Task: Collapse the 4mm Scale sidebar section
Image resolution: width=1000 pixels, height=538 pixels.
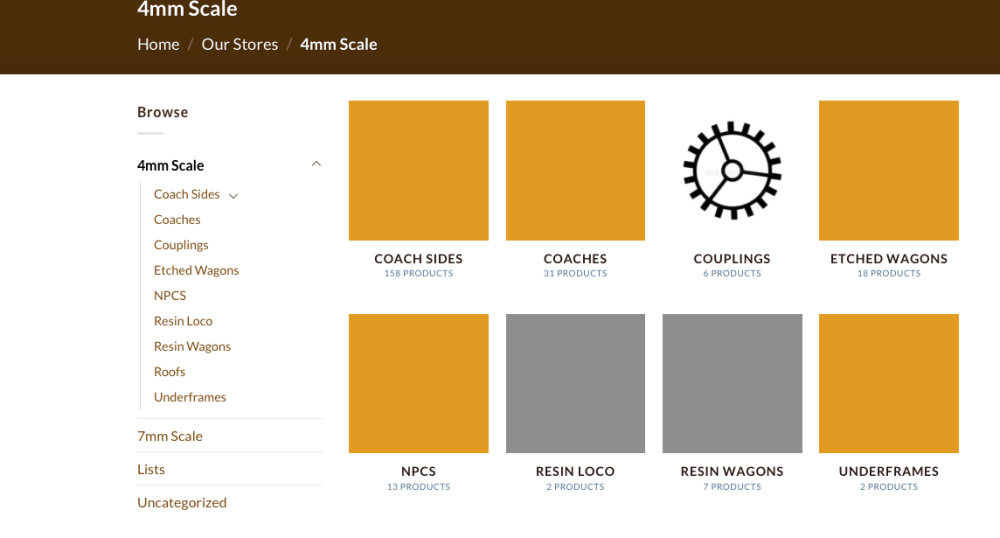Action: pos(316,164)
